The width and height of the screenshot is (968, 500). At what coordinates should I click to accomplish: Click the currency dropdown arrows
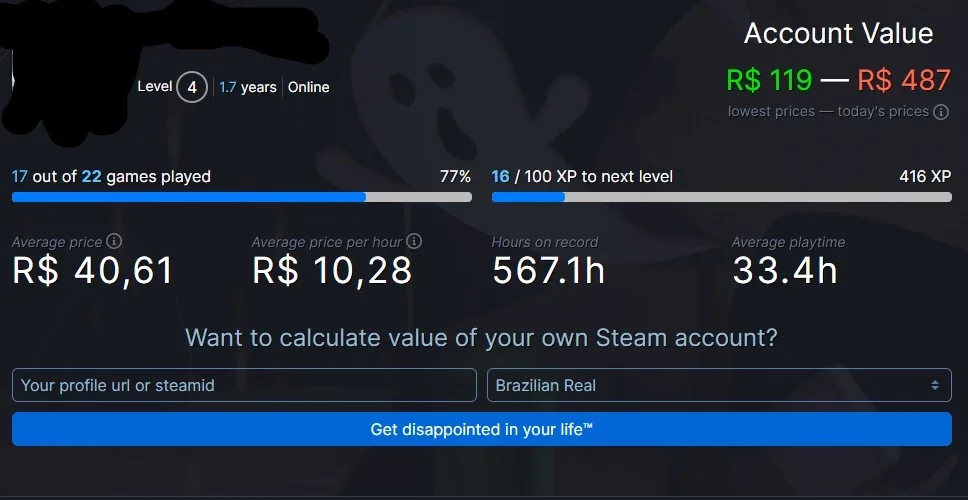coord(935,385)
